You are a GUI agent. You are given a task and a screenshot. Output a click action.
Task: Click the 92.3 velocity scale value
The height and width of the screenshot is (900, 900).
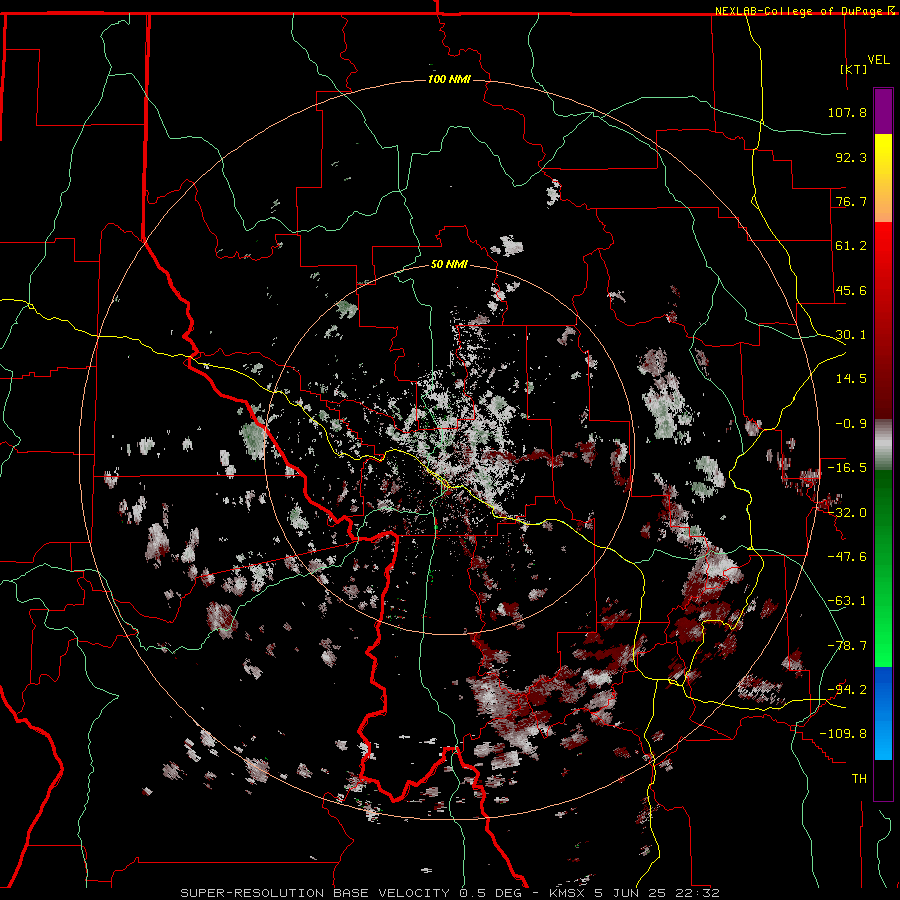(x=851, y=157)
